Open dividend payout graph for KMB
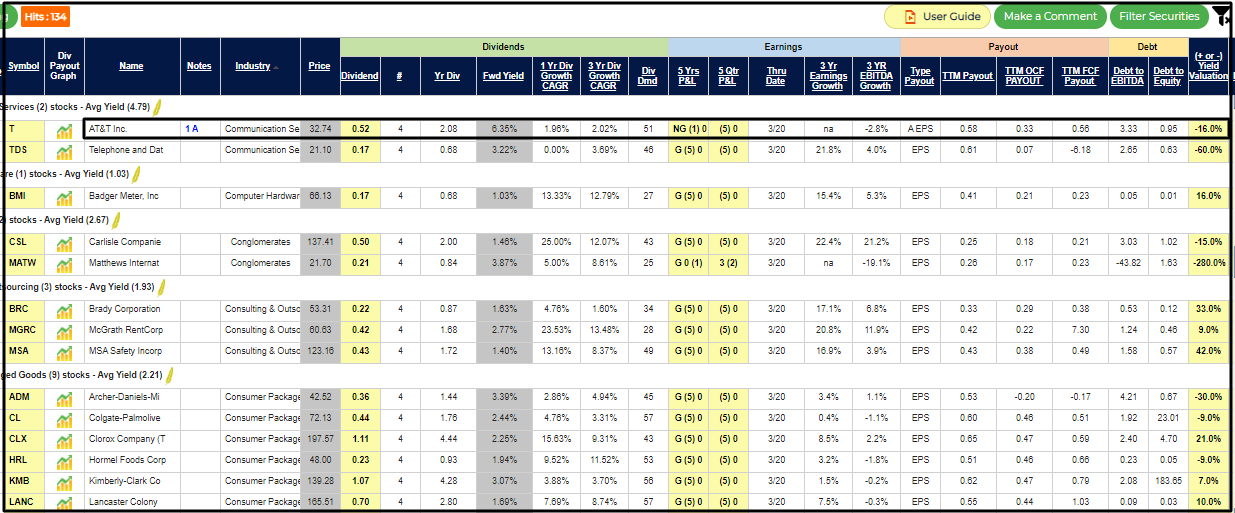Screen dimensions: 1235x513 (x=64, y=482)
